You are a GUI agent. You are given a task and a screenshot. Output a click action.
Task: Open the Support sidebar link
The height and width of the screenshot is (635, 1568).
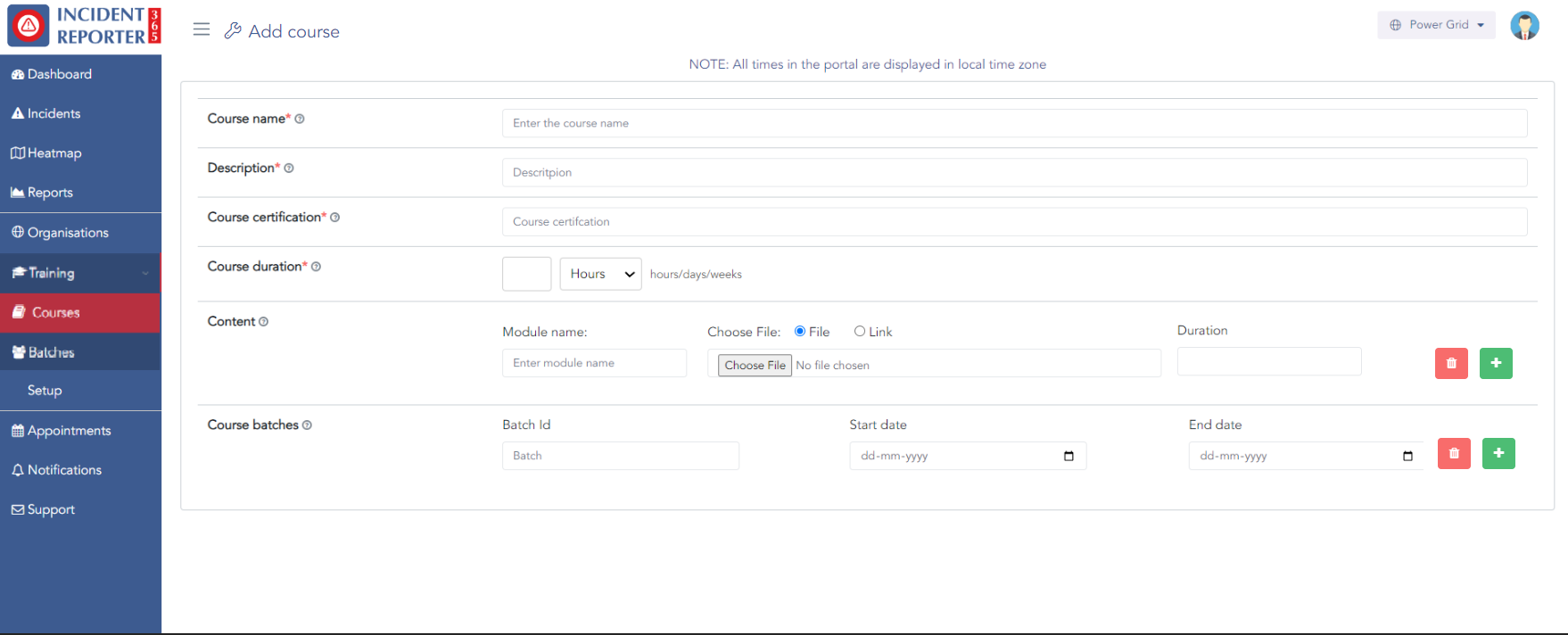pos(51,509)
